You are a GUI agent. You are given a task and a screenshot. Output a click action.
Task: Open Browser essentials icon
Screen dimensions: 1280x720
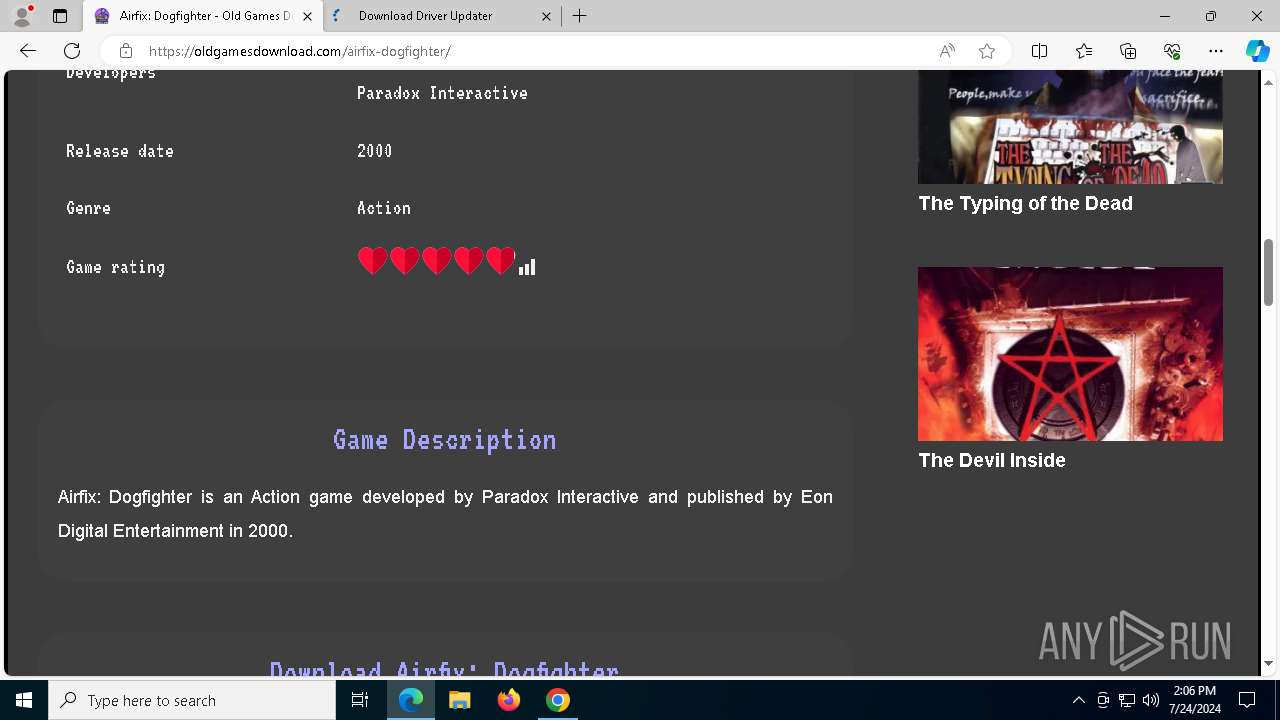(x=1172, y=51)
